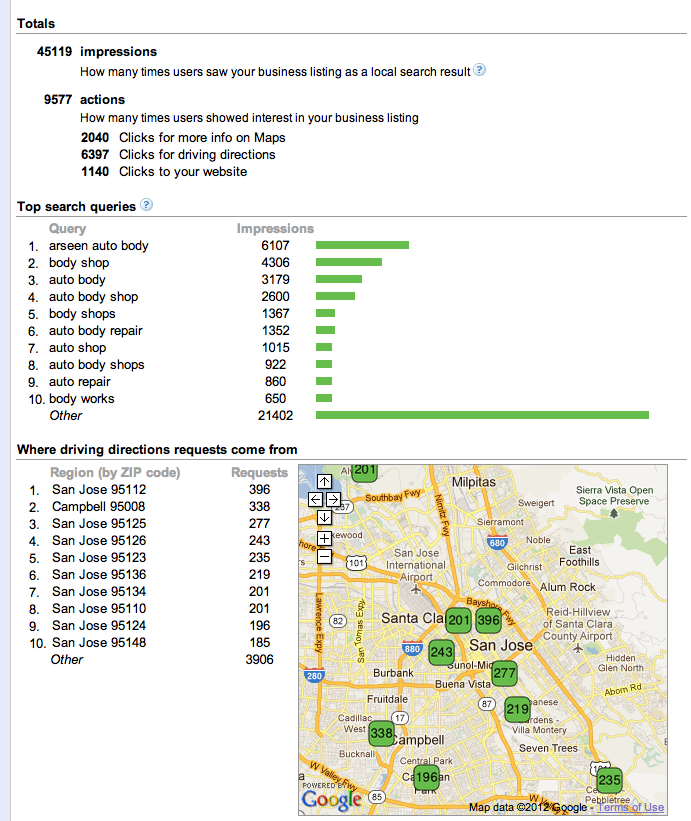
Task: Select region 'Campbell 95008'
Action: pos(98,506)
